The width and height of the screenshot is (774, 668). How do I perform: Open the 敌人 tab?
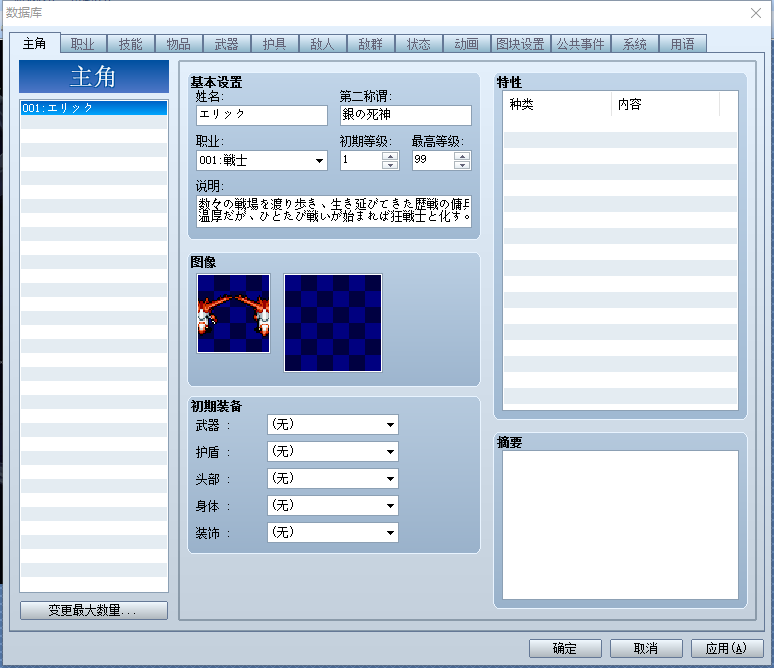[322, 44]
